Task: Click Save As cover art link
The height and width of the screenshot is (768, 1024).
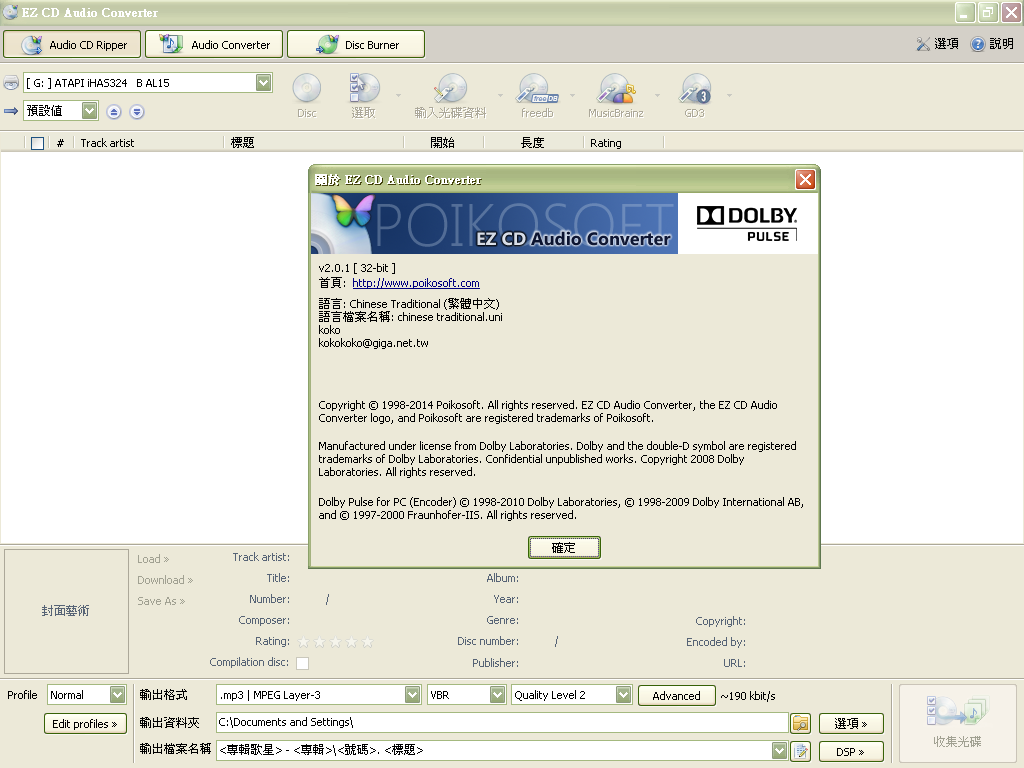Action: tap(161, 601)
